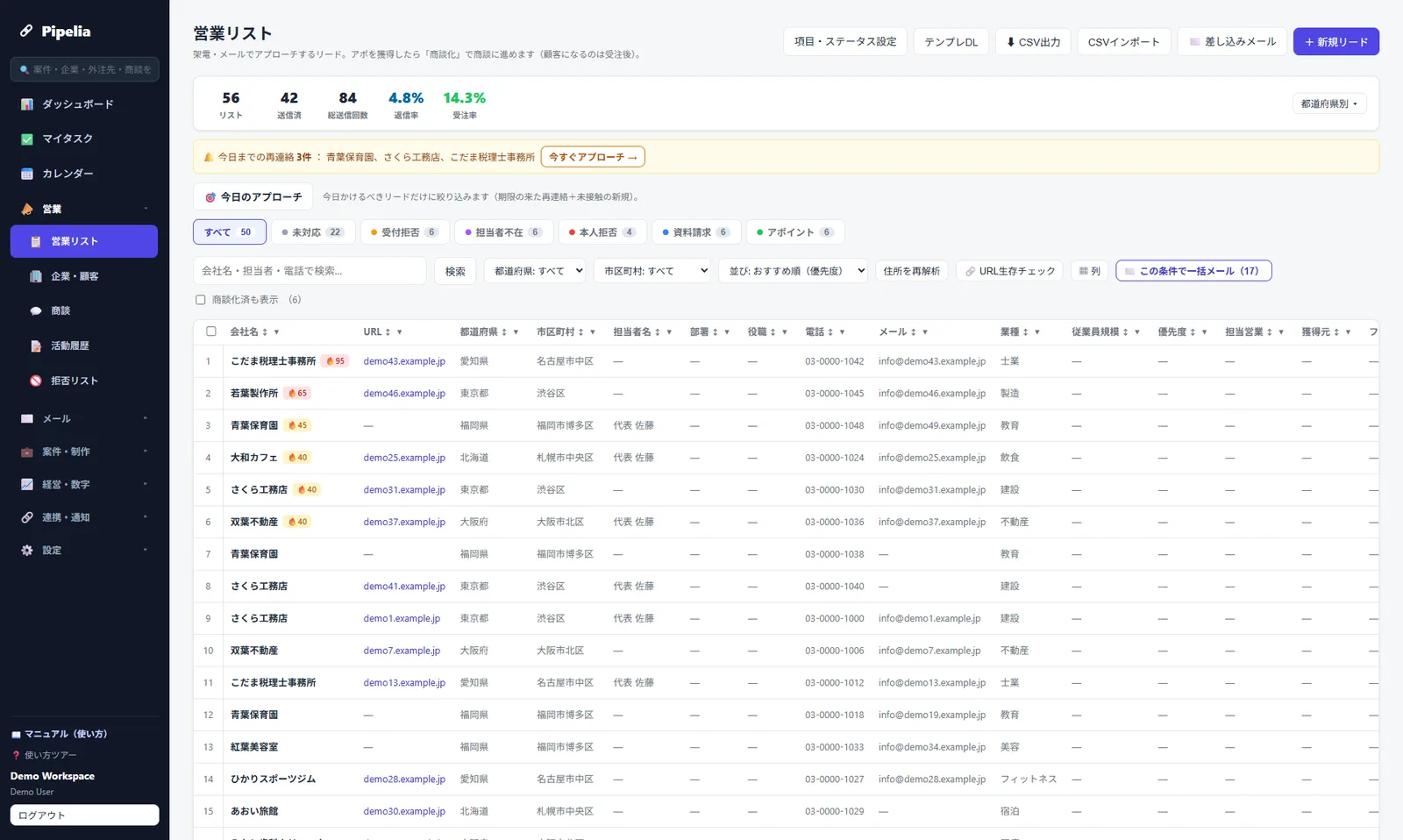Click the この条件で一括メール (17) button

pyautogui.click(x=1193, y=271)
